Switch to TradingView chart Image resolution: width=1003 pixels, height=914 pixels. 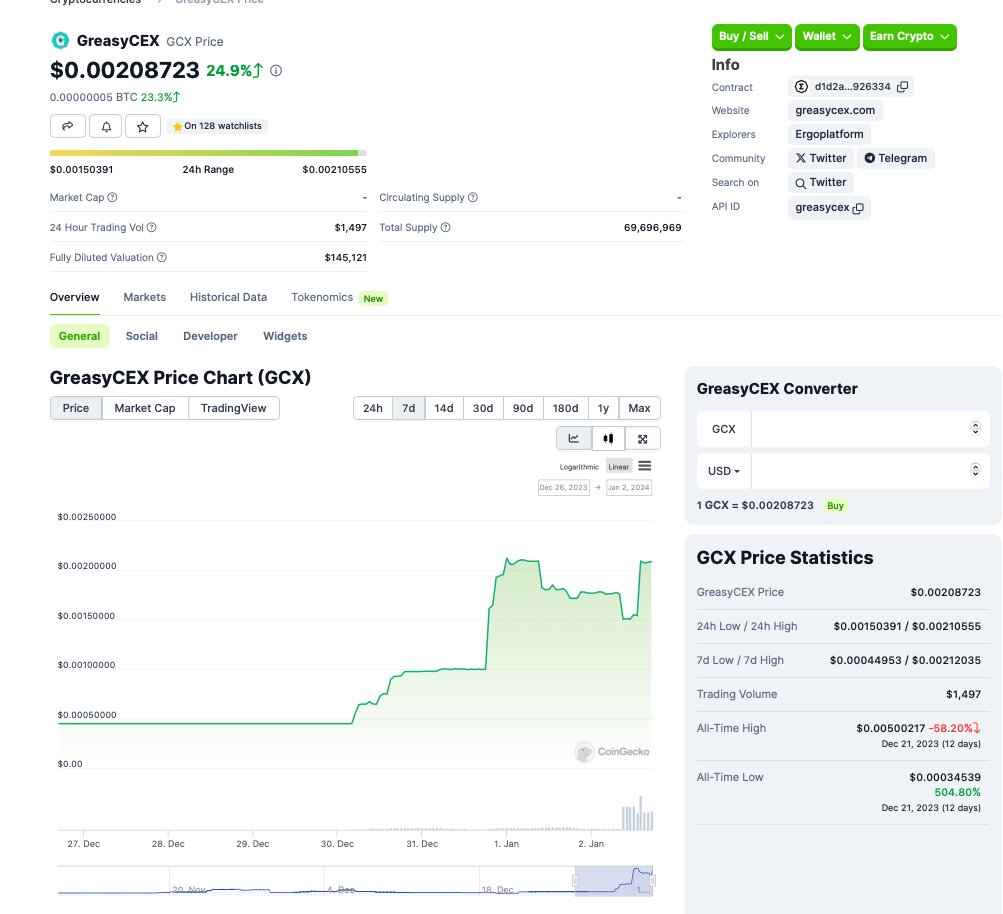(x=233, y=408)
